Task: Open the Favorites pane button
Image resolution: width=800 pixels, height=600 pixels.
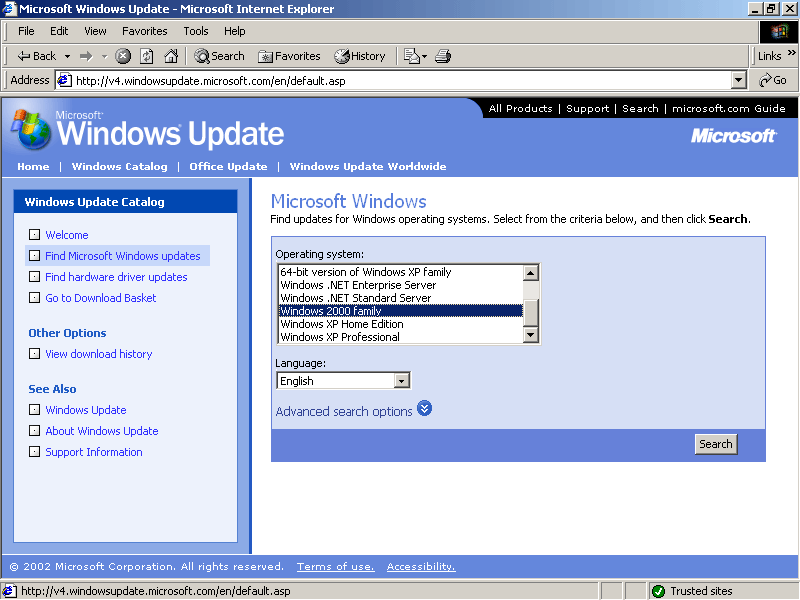Action: click(289, 56)
